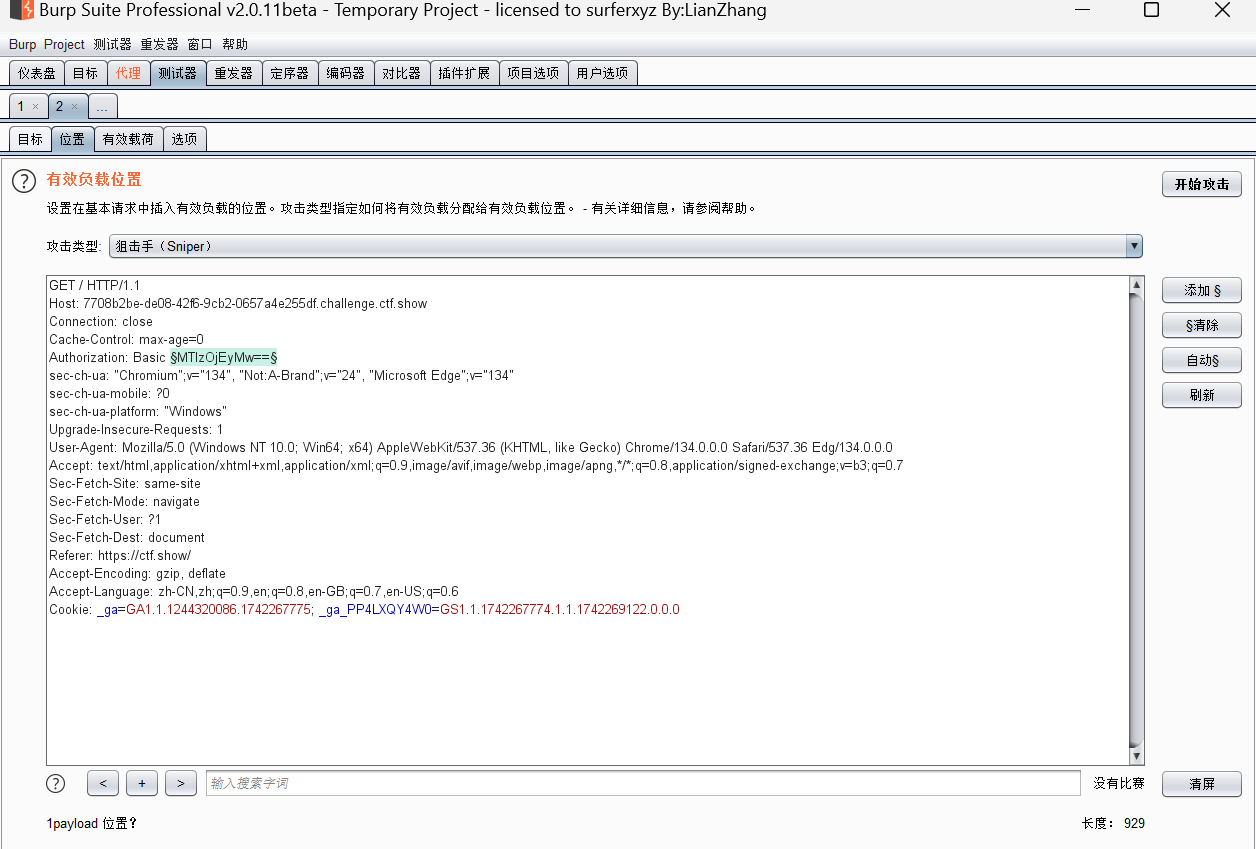Open the 攻击类型 Sniper dropdown
The image size is (1256, 849).
[626, 246]
